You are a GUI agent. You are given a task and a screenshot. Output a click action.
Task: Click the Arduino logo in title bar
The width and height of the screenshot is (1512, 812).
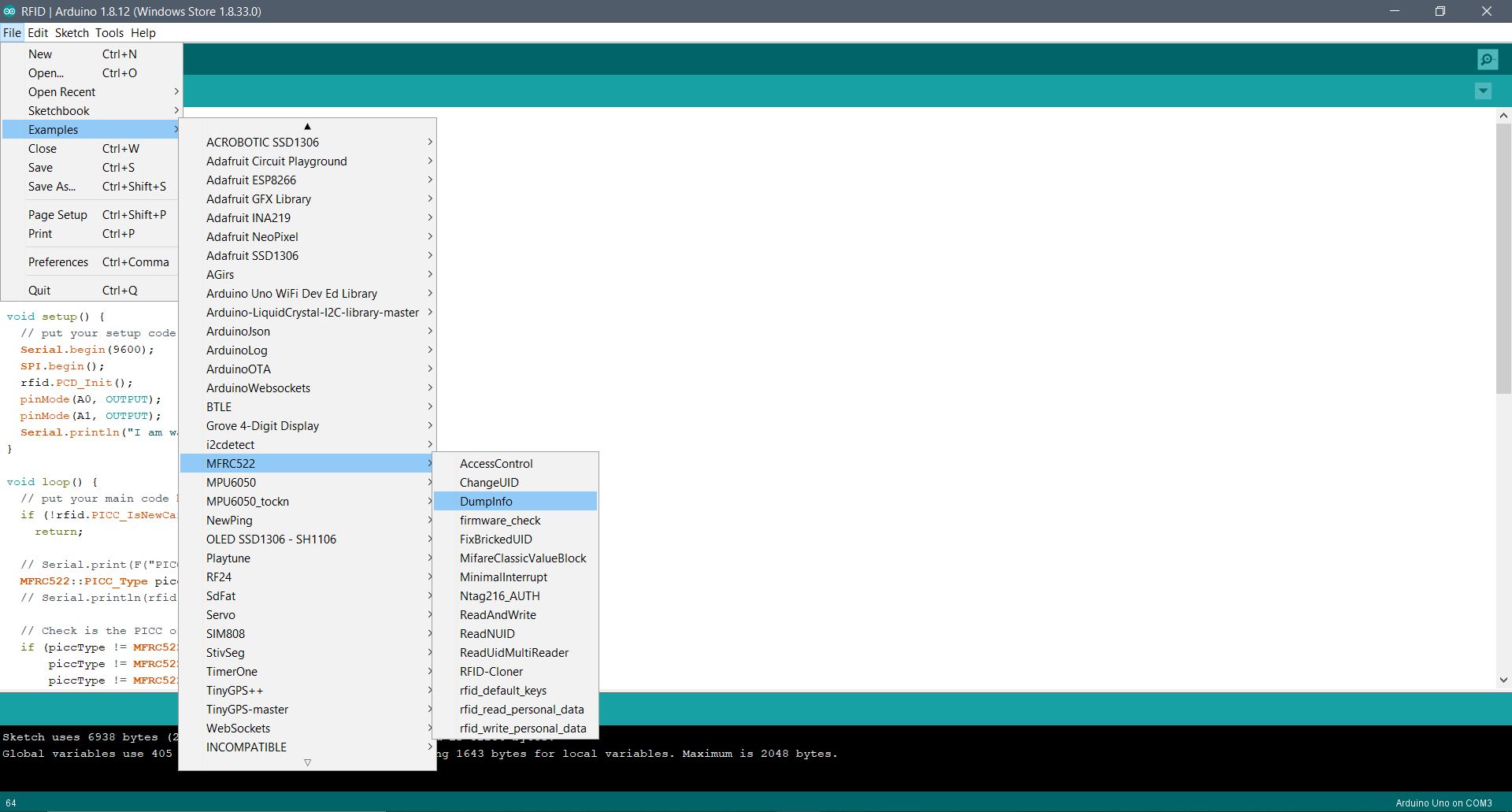coord(9,11)
